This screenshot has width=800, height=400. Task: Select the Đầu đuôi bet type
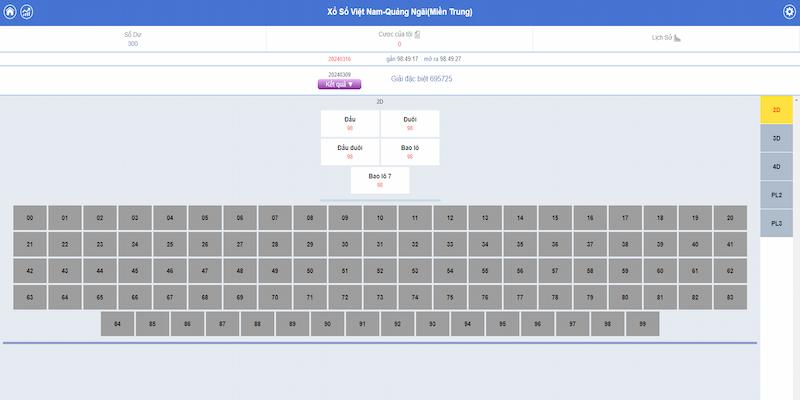tap(350, 152)
